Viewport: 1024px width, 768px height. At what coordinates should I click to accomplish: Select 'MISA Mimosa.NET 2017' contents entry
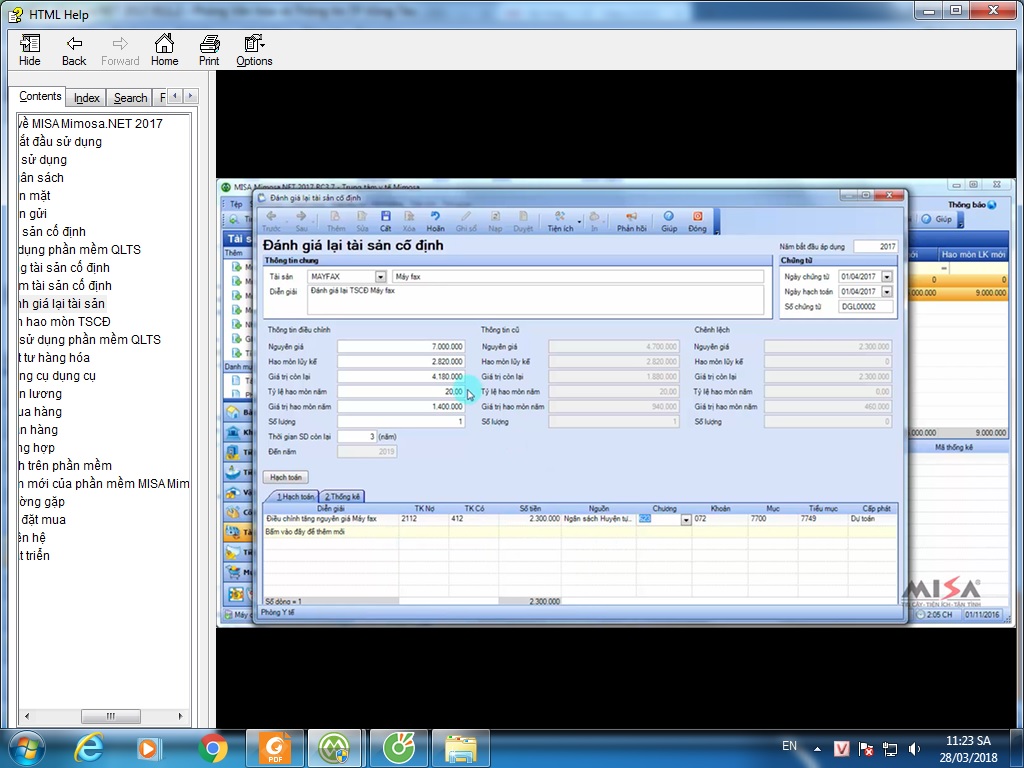point(91,123)
